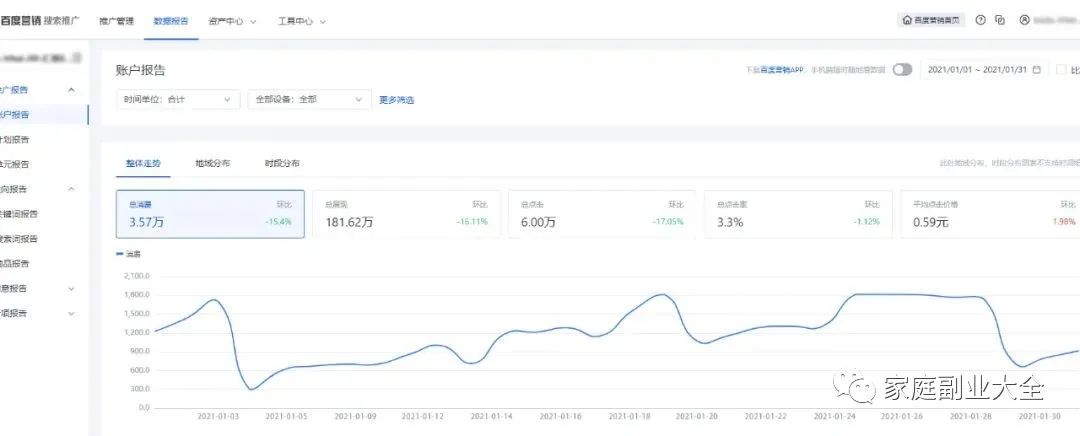This screenshot has height=436, width=1080.
Task: Click the copy windows icon in header
Action: [1000, 20]
